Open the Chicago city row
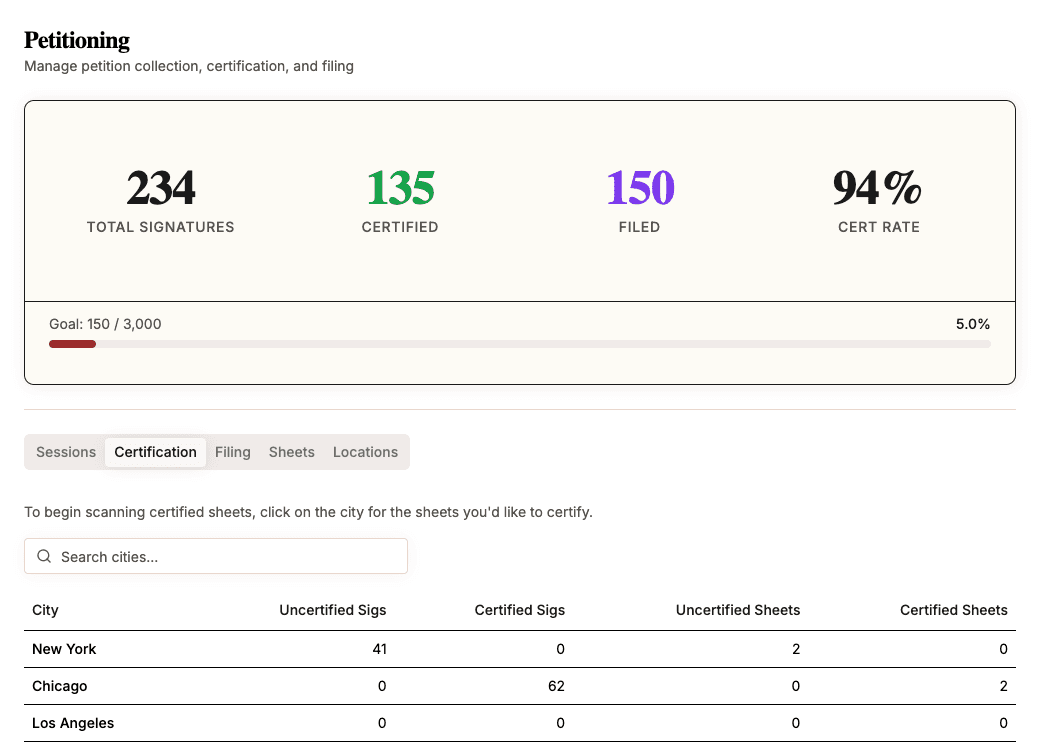Viewport: 1040px width, 752px height. pos(520,686)
